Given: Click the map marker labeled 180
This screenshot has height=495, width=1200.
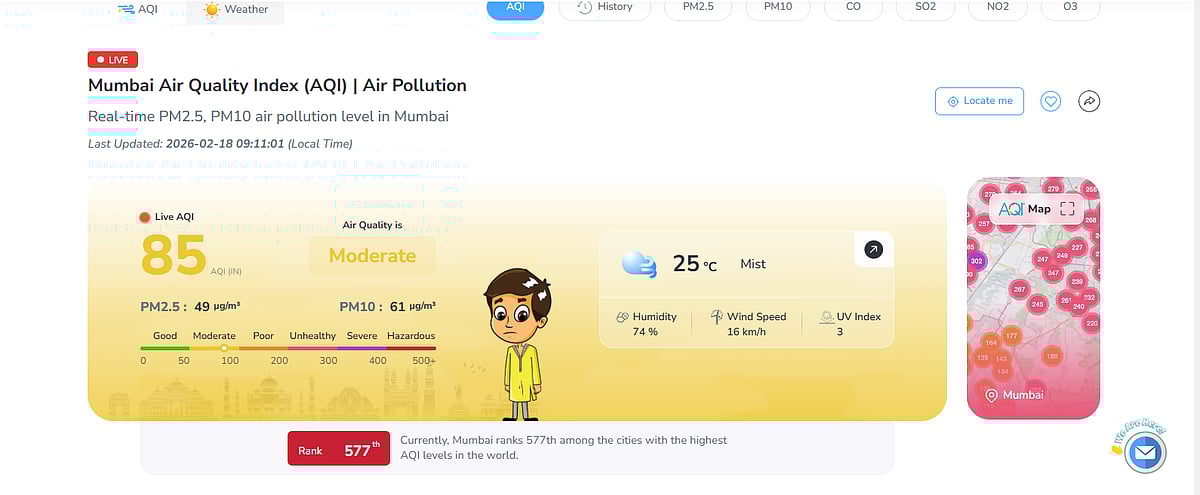Looking at the screenshot, I should point(1052,355).
